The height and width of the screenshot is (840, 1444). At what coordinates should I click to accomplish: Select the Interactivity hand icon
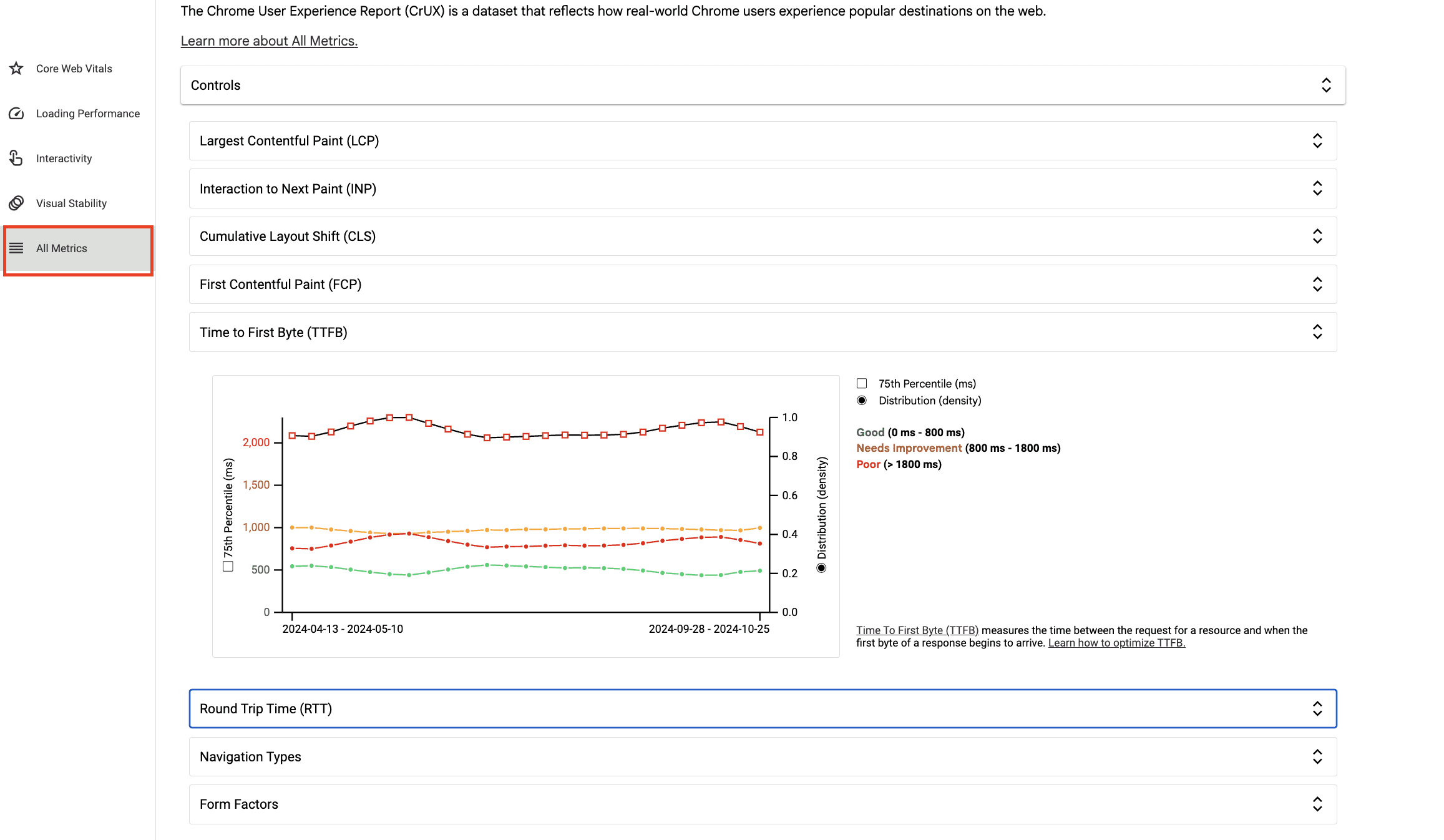16,158
